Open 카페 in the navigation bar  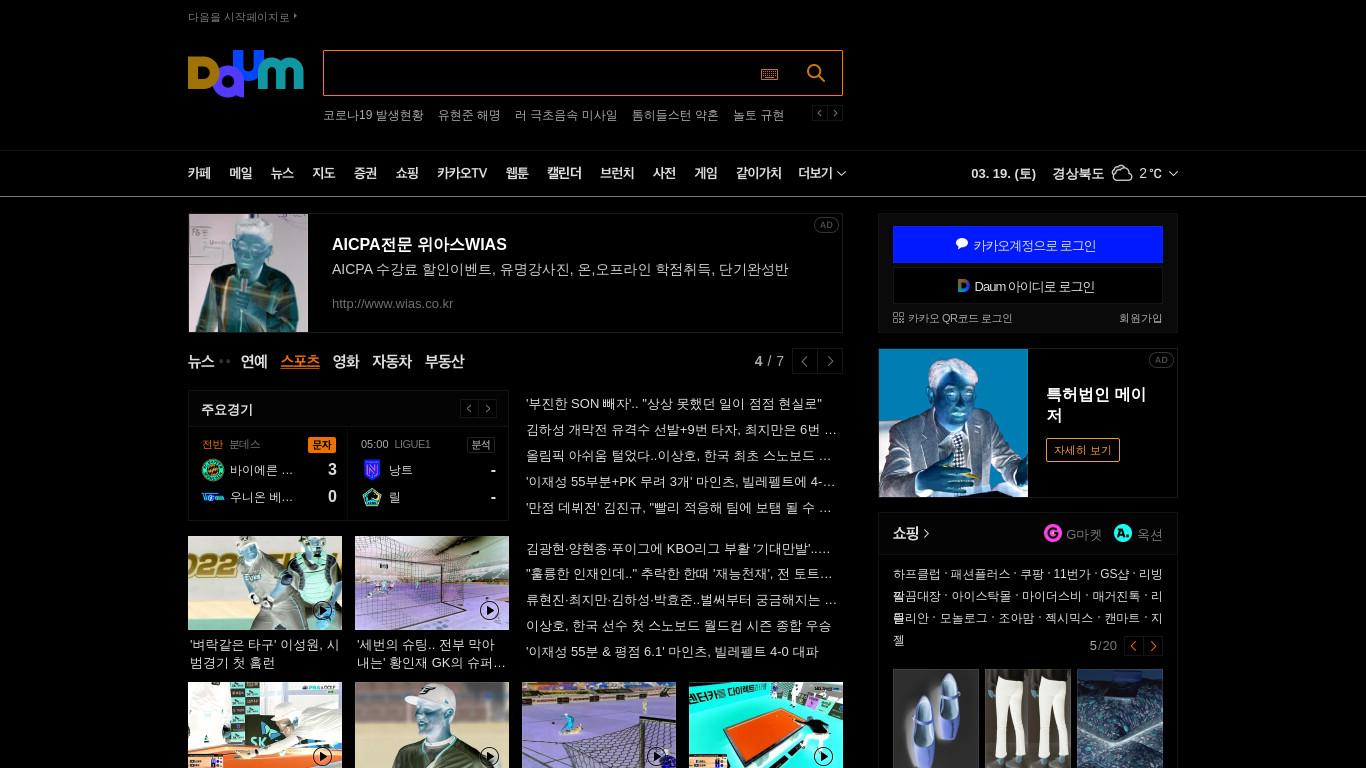pos(199,173)
